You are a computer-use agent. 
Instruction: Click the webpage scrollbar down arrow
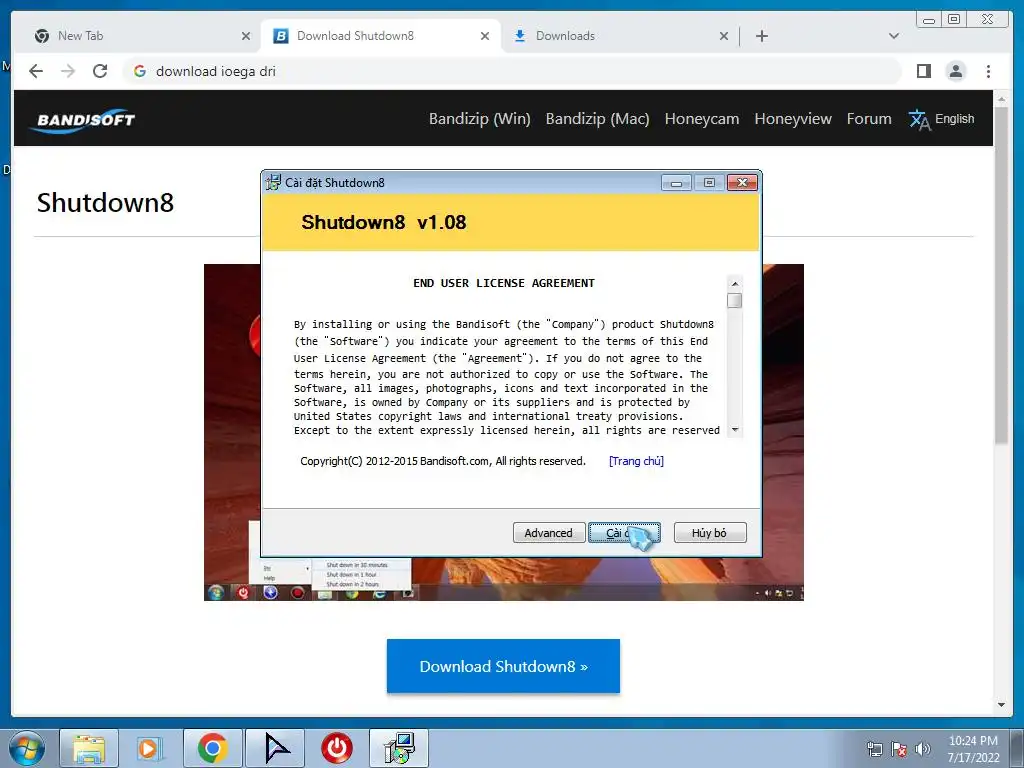[x=1001, y=705]
